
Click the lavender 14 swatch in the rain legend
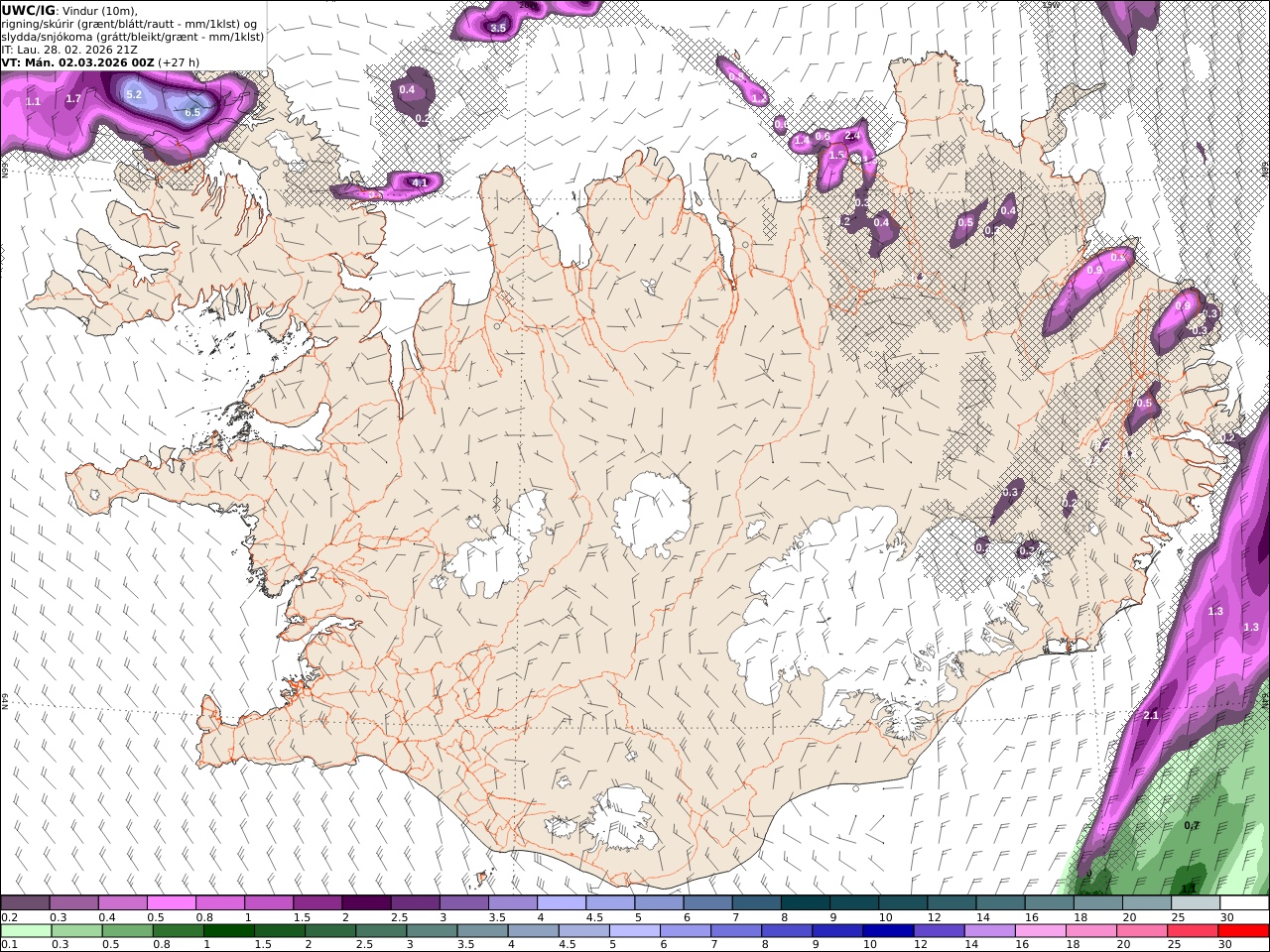point(990,931)
